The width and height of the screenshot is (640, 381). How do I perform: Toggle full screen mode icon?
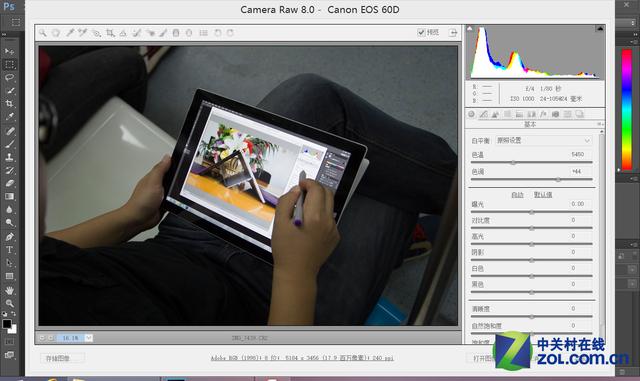click(453, 33)
